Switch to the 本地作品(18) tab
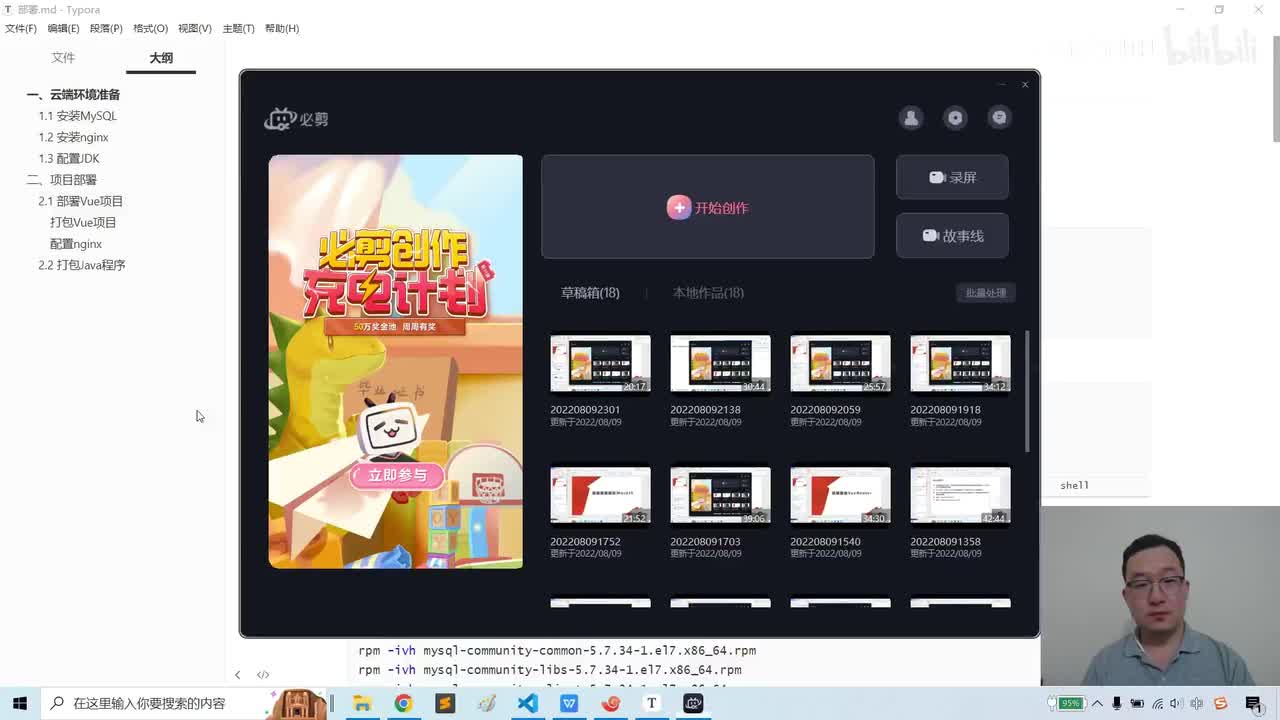Screen dimensions: 1280x720 tap(708, 293)
